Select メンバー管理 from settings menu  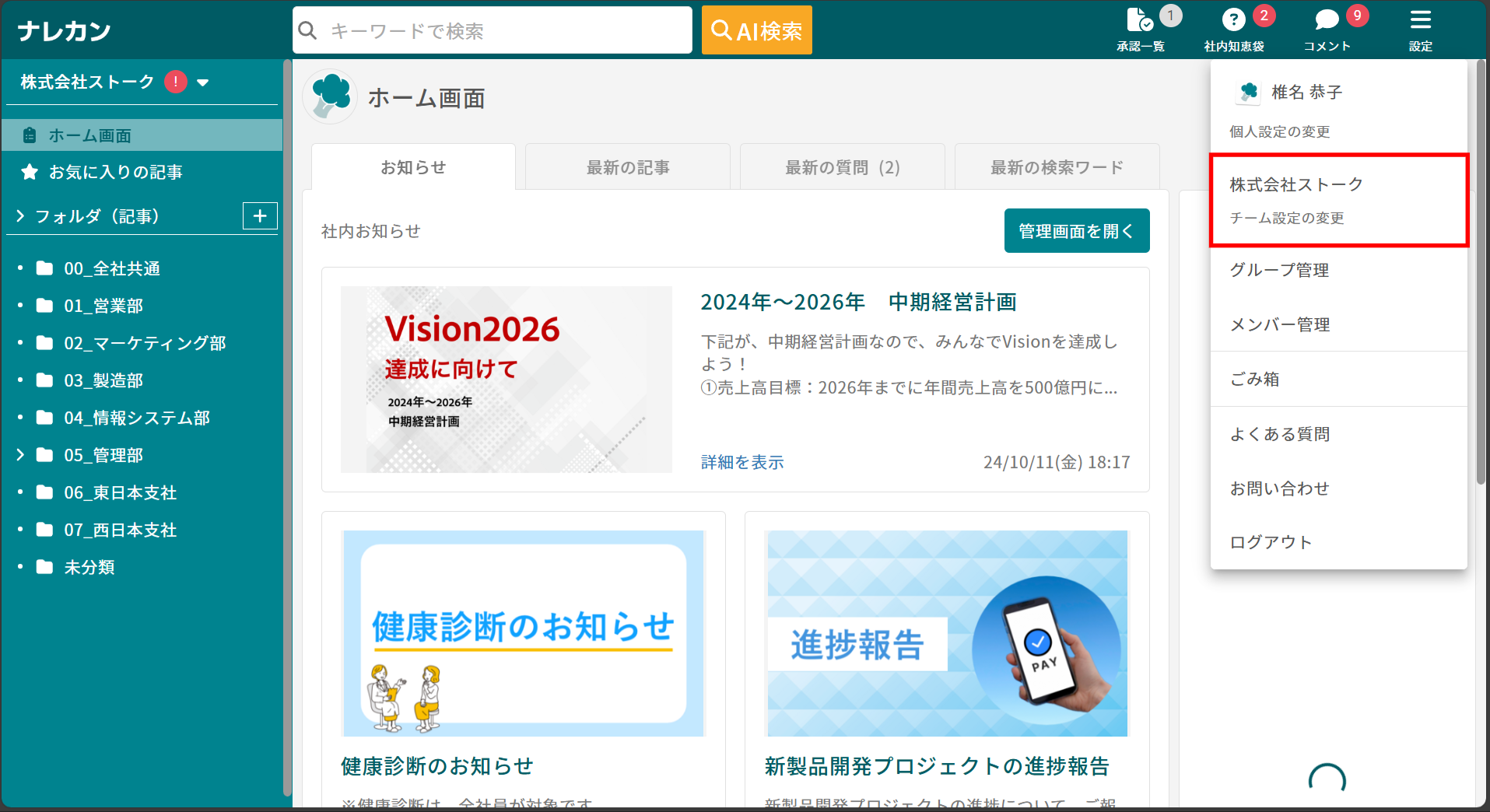1279,324
